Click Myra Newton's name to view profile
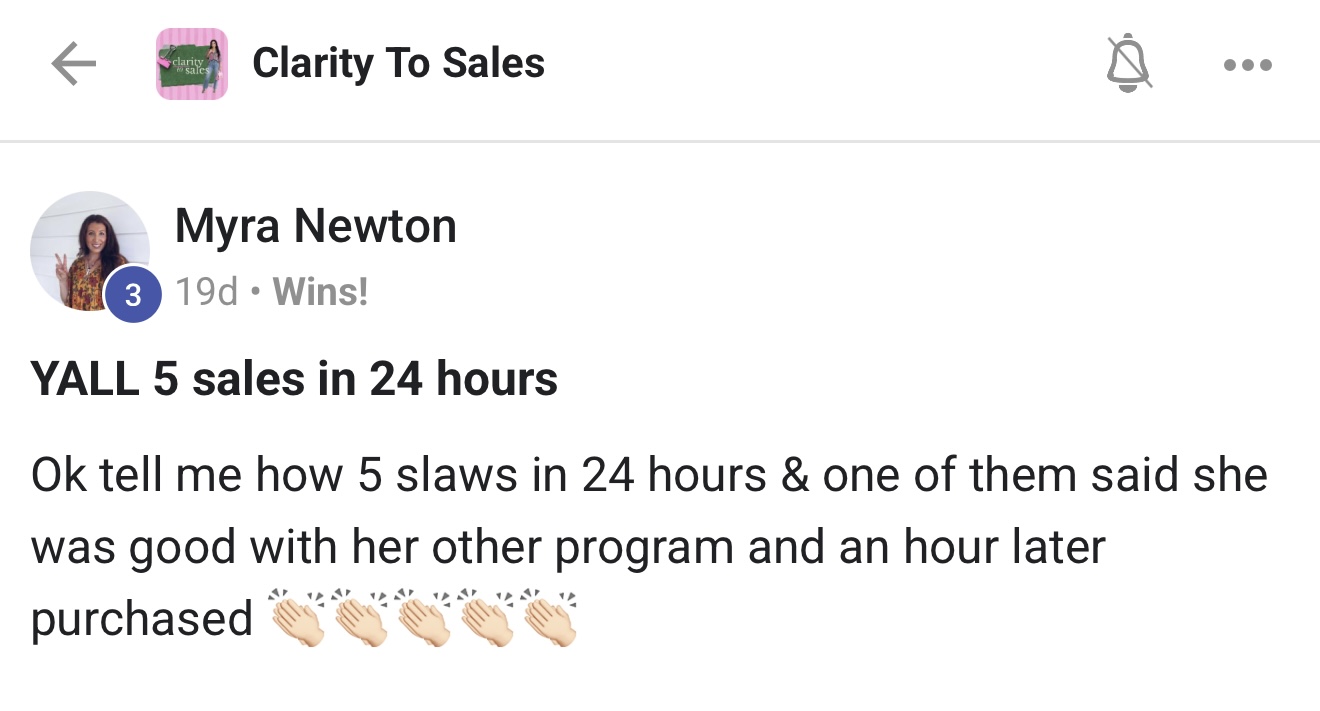The image size is (1320, 711). (x=316, y=225)
